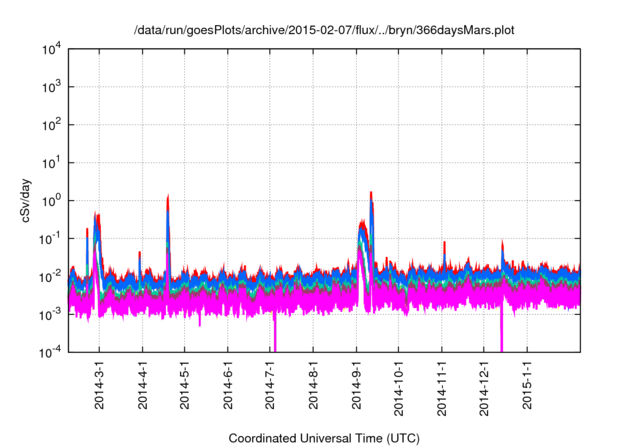This screenshot has width=640, height=448.
Task: Select the 2014-11-1 date tick label
Action: [x=443, y=388]
